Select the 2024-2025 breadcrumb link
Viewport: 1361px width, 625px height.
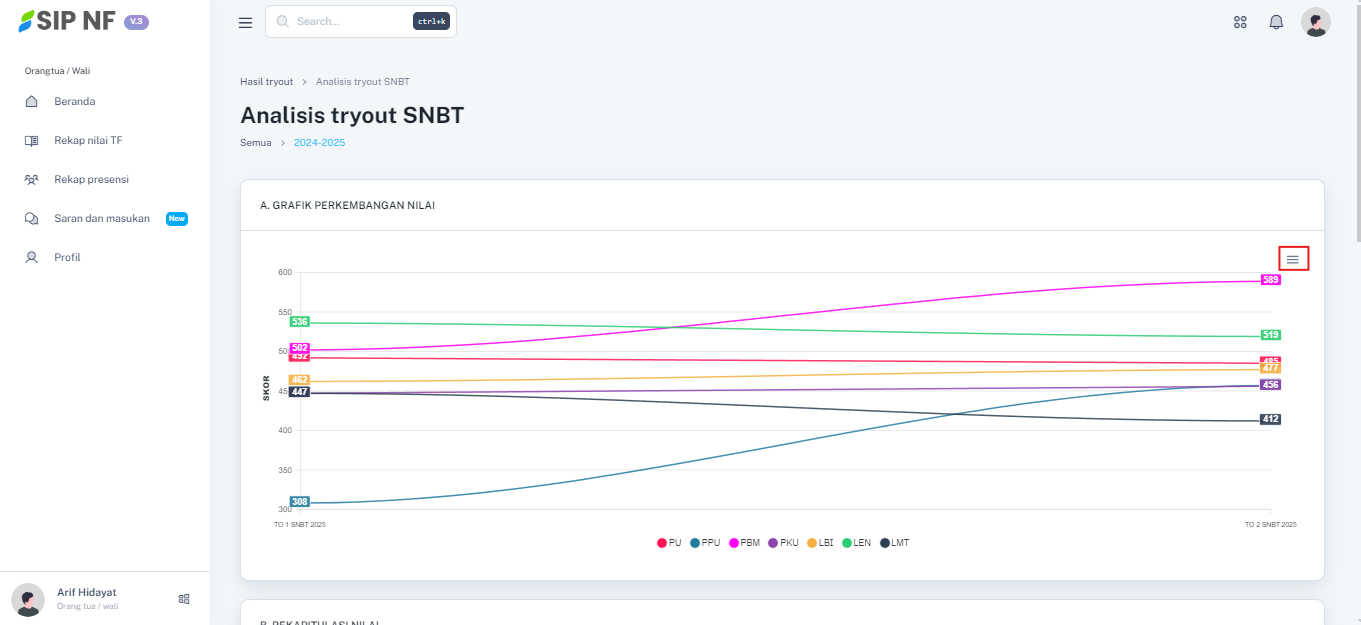click(x=319, y=143)
